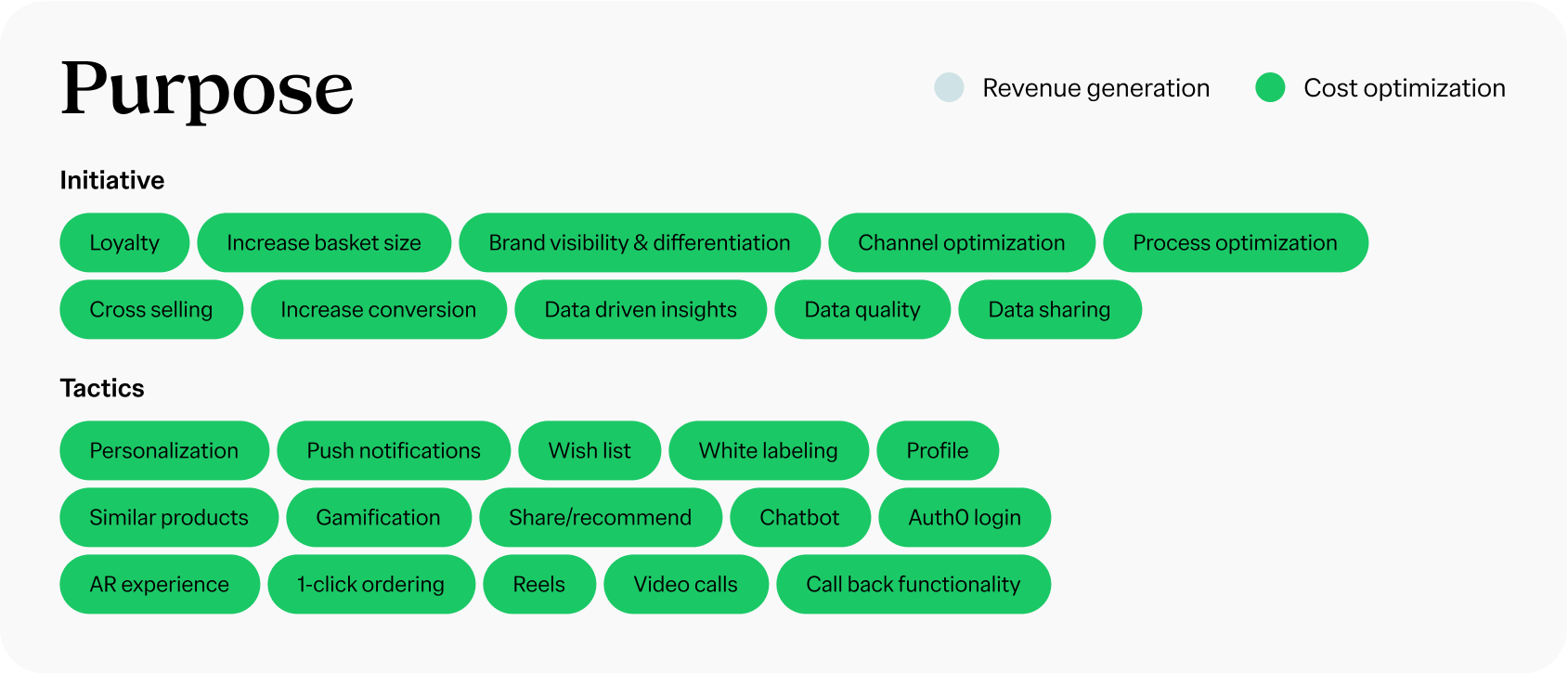Click the 1-click ordering pill

(x=371, y=585)
